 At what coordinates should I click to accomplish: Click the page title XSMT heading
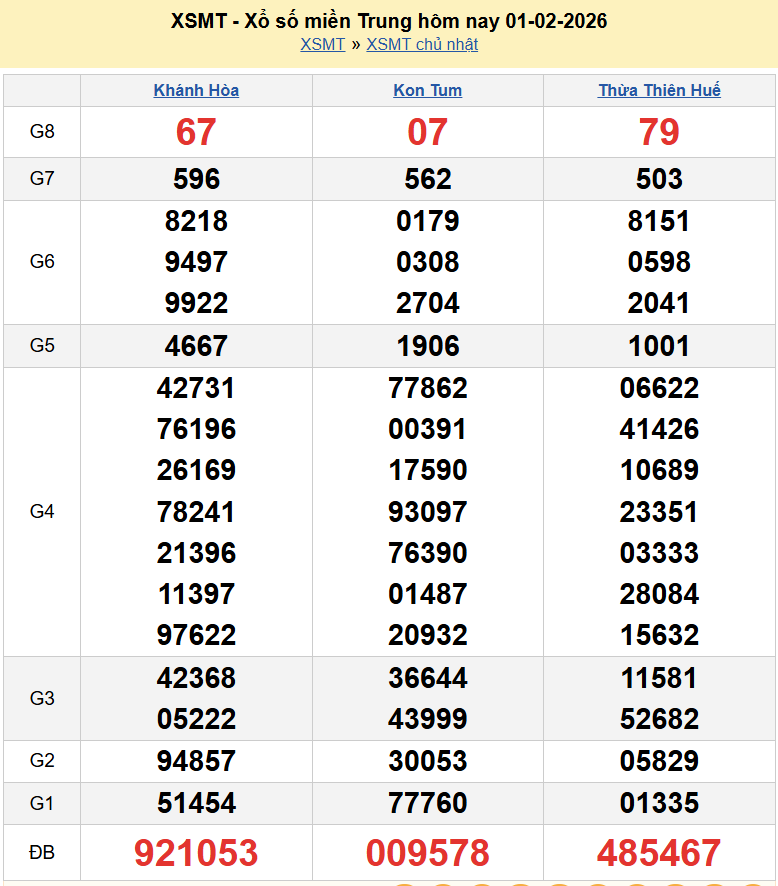click(389, 21)
